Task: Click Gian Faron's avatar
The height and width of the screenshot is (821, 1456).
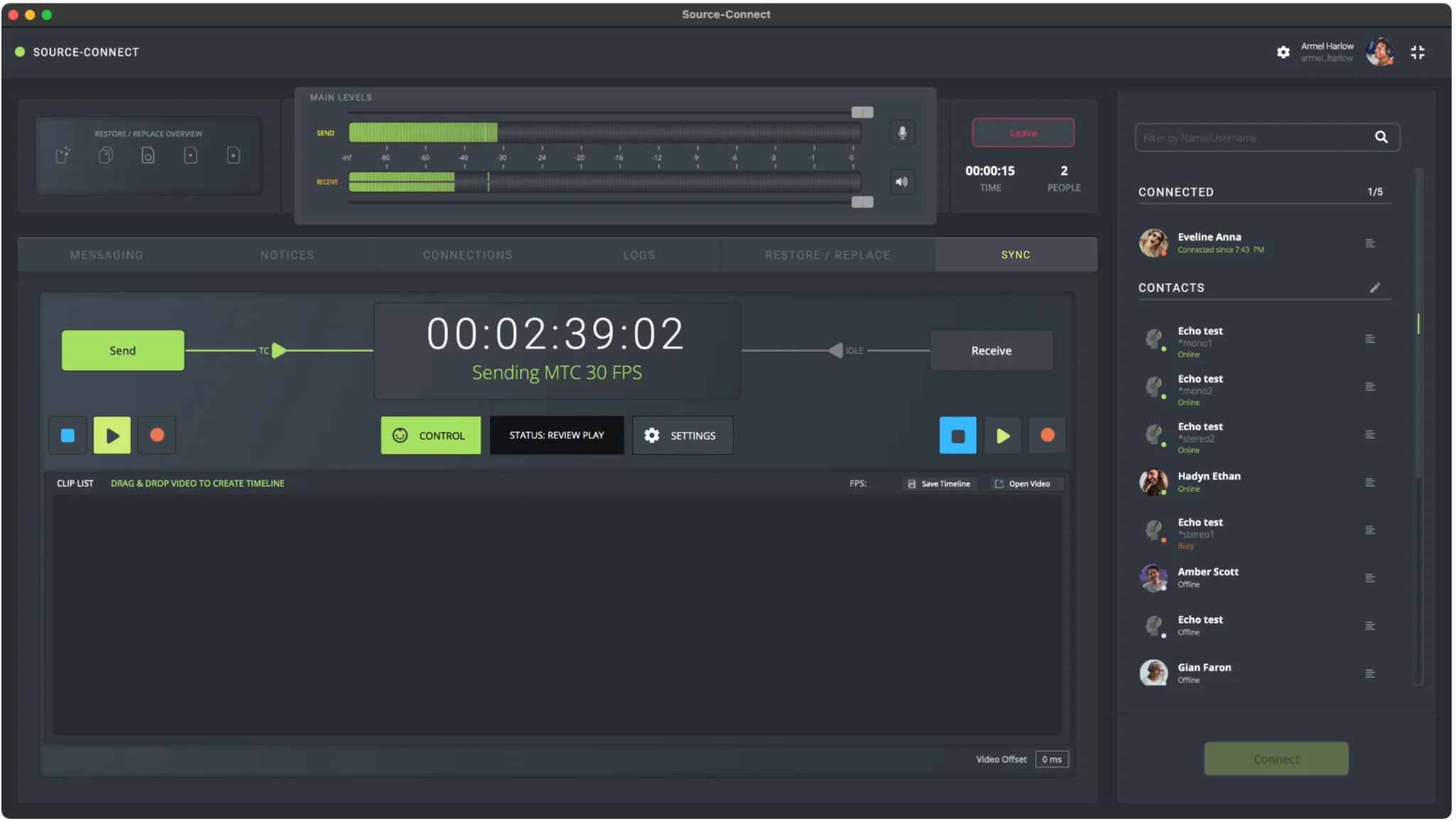Action: pos(1153,673)
